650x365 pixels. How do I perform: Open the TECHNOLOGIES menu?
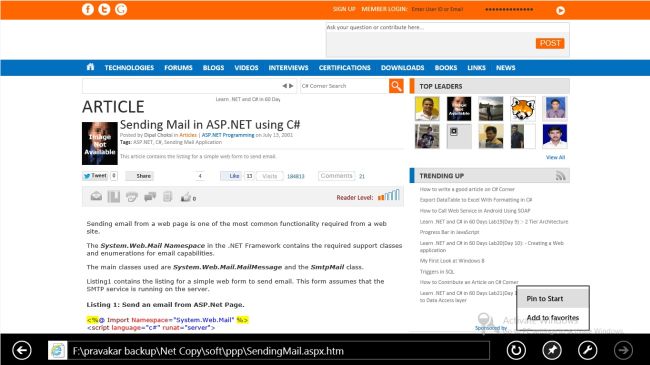[129, 68]
